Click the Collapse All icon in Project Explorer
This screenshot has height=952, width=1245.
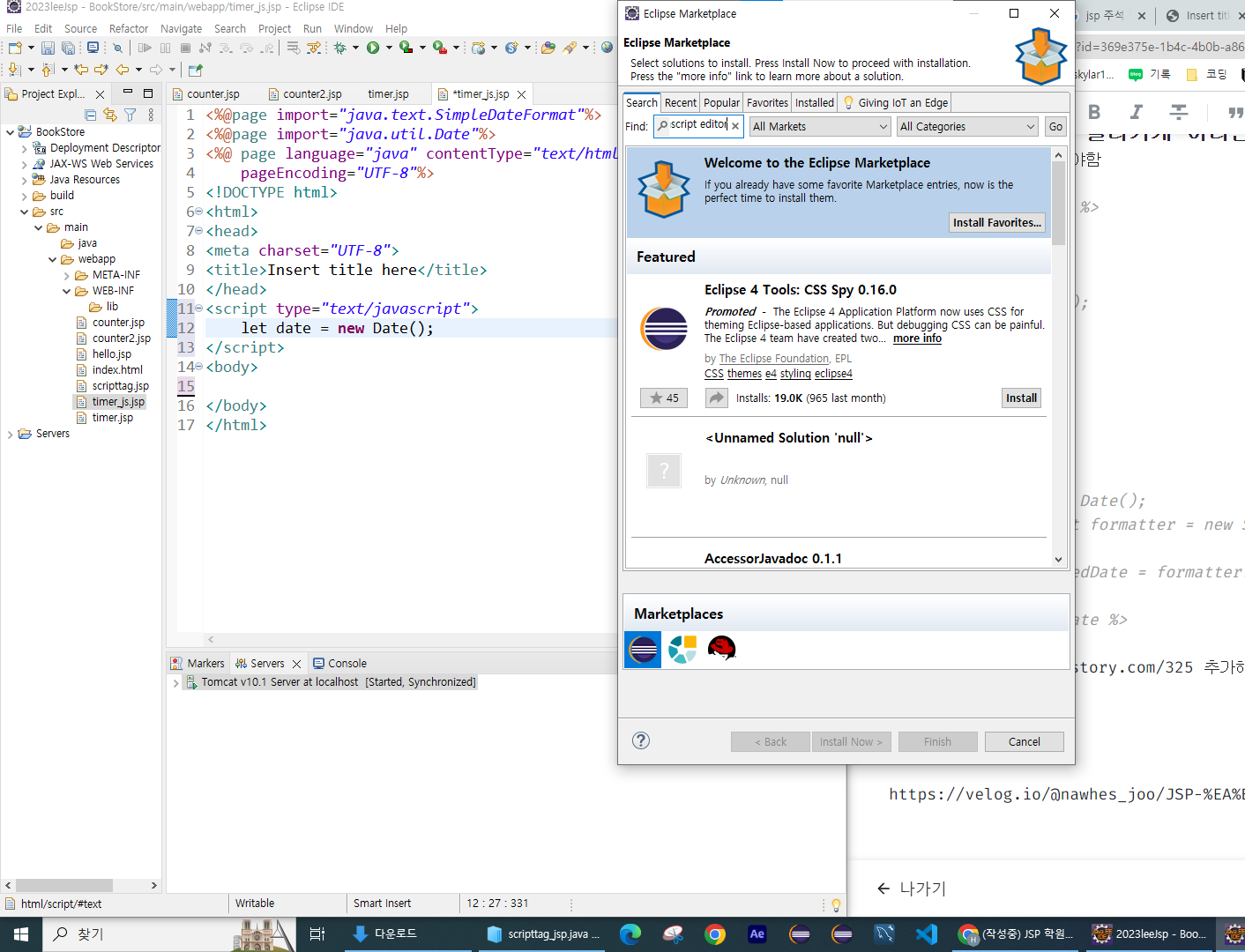coord(90,115)
